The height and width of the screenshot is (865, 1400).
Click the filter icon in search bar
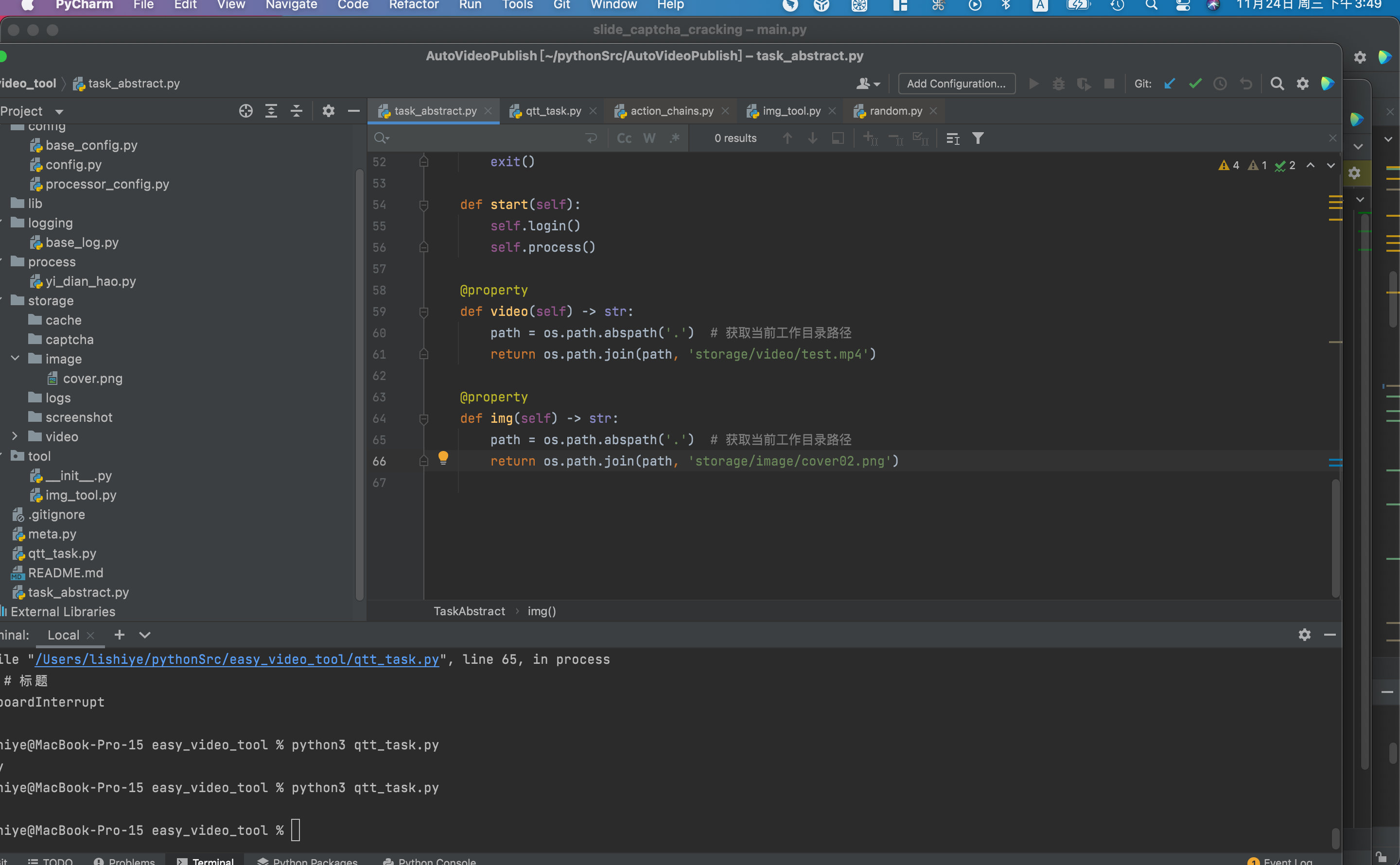(x=978, y=138)
